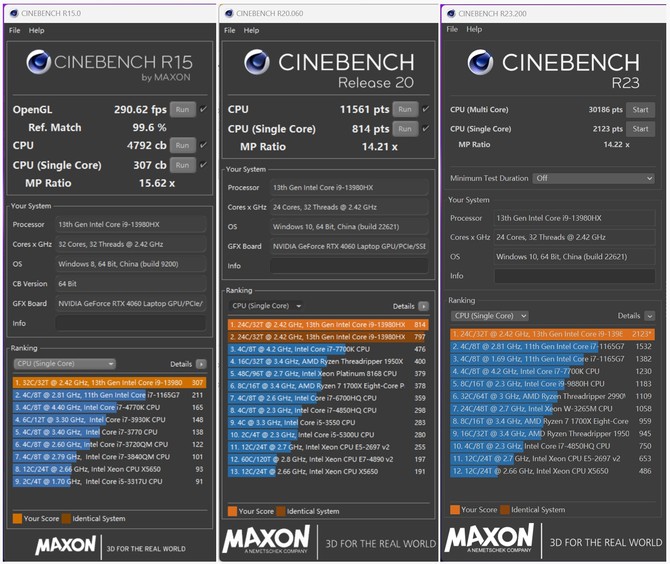Select the Xeon E7-4890 v2 row in R20
Viewport: 670px width, 564px height.
(328, 460)
